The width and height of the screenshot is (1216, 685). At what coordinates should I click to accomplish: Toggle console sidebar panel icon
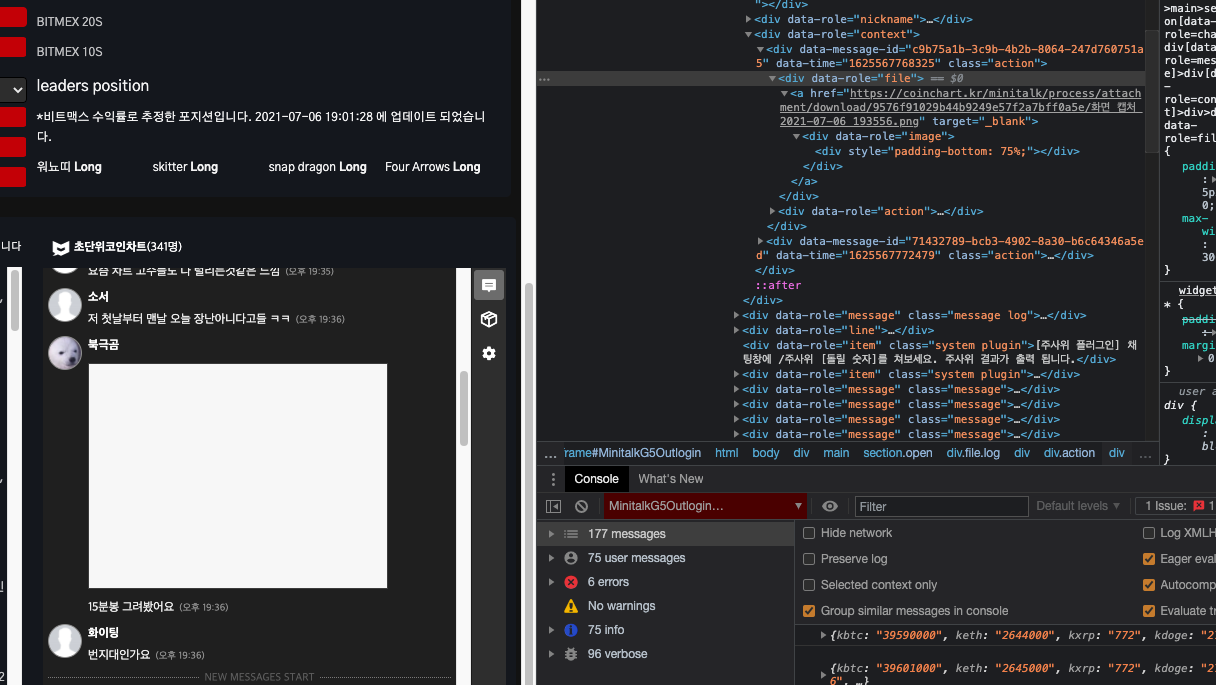pos(553,506)
